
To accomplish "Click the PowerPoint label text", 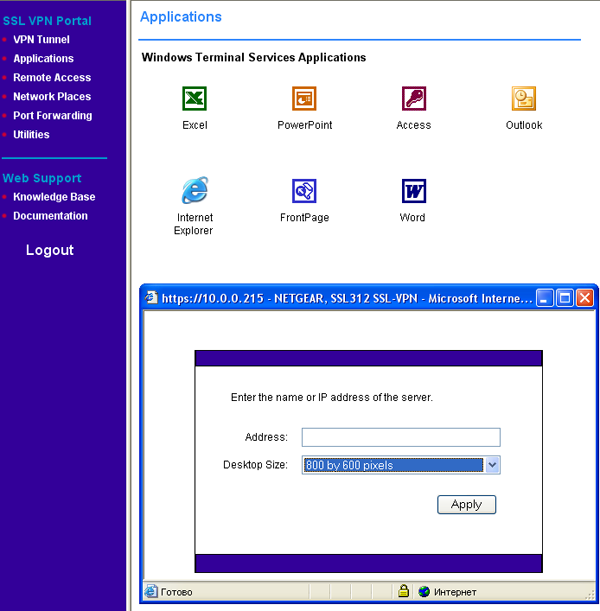I will point(305,125).
